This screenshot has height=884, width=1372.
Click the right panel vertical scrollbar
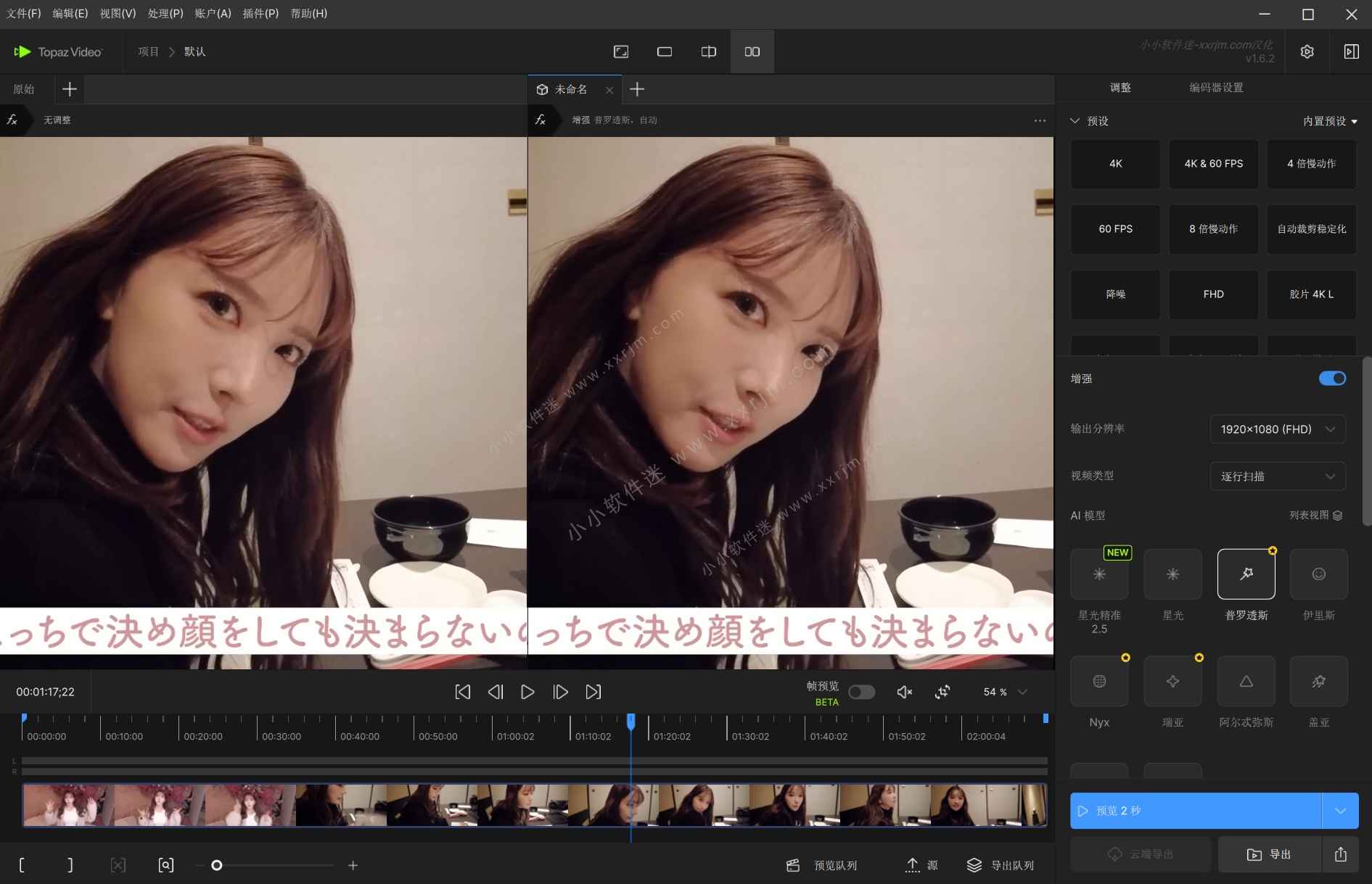1367,441
